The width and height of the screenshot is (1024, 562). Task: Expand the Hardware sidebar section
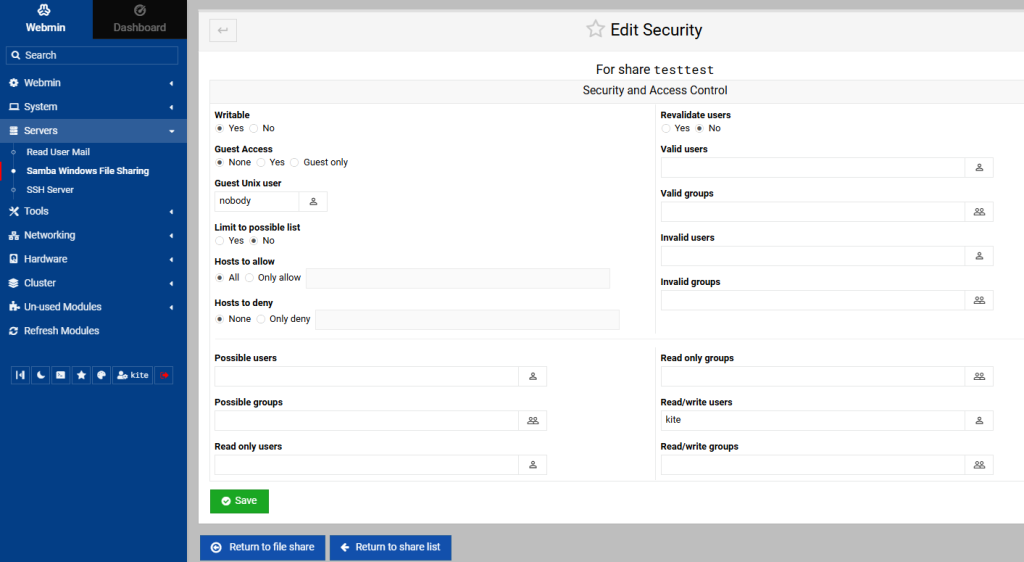tap(93, 259)
